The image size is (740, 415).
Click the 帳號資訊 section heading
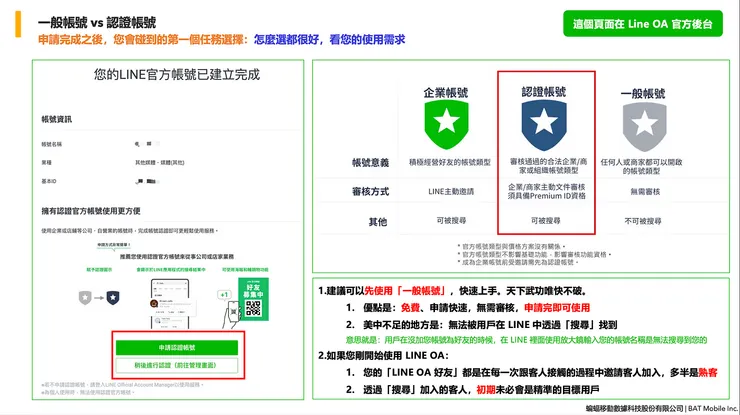pyautogui.click(x=57, y=119)
